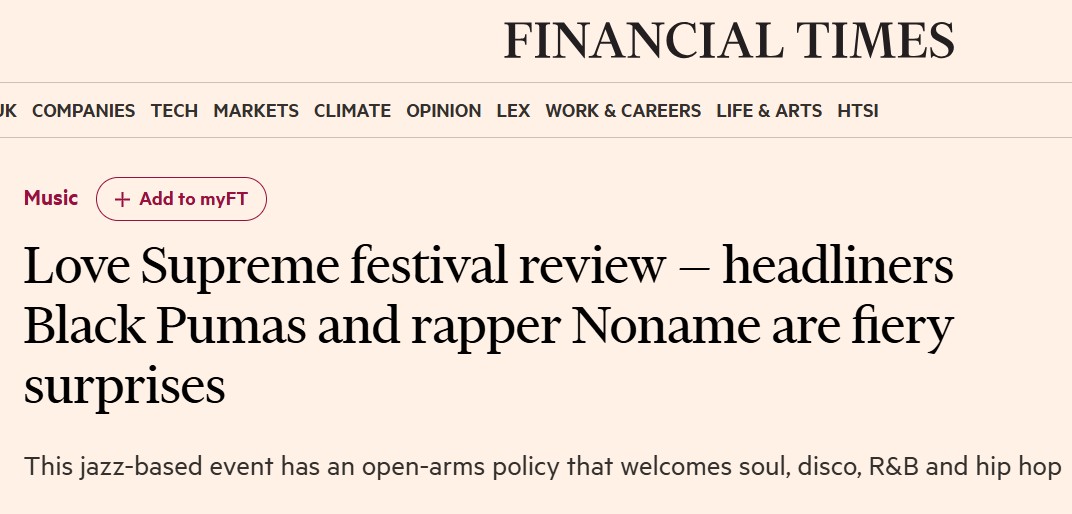Select Lex in the navigation bar

pyautogui.click(x=513, y=111)
